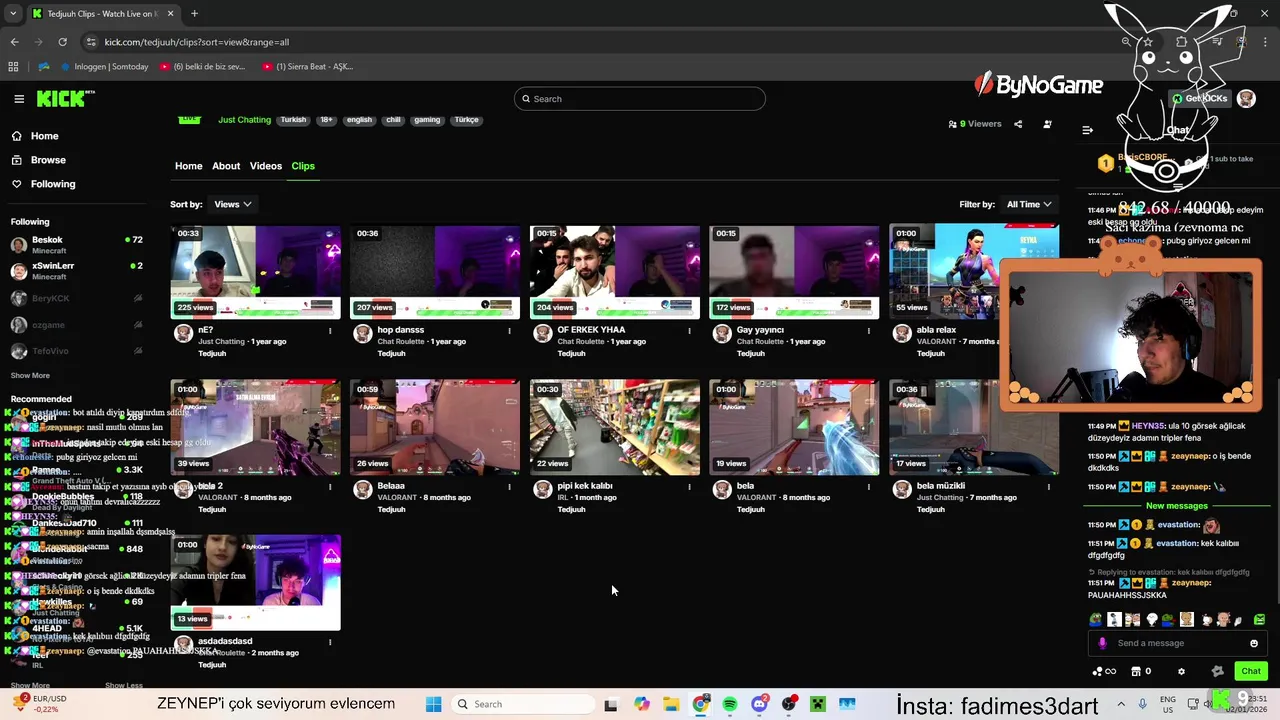The width and height of the screenshot is (1280, 720).
Task: Click the follow user icon beside share
Action: 1047,124
